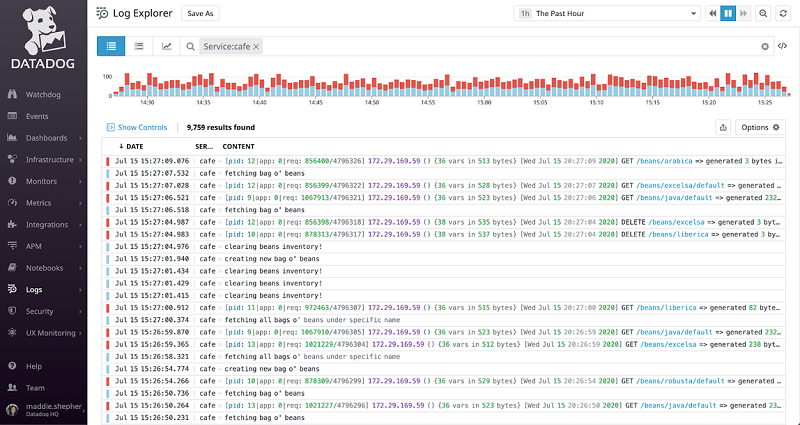Screen dimensions: 800x425
Task: Expand Monitors submenu arrow
Action: (x=81, y=182)
